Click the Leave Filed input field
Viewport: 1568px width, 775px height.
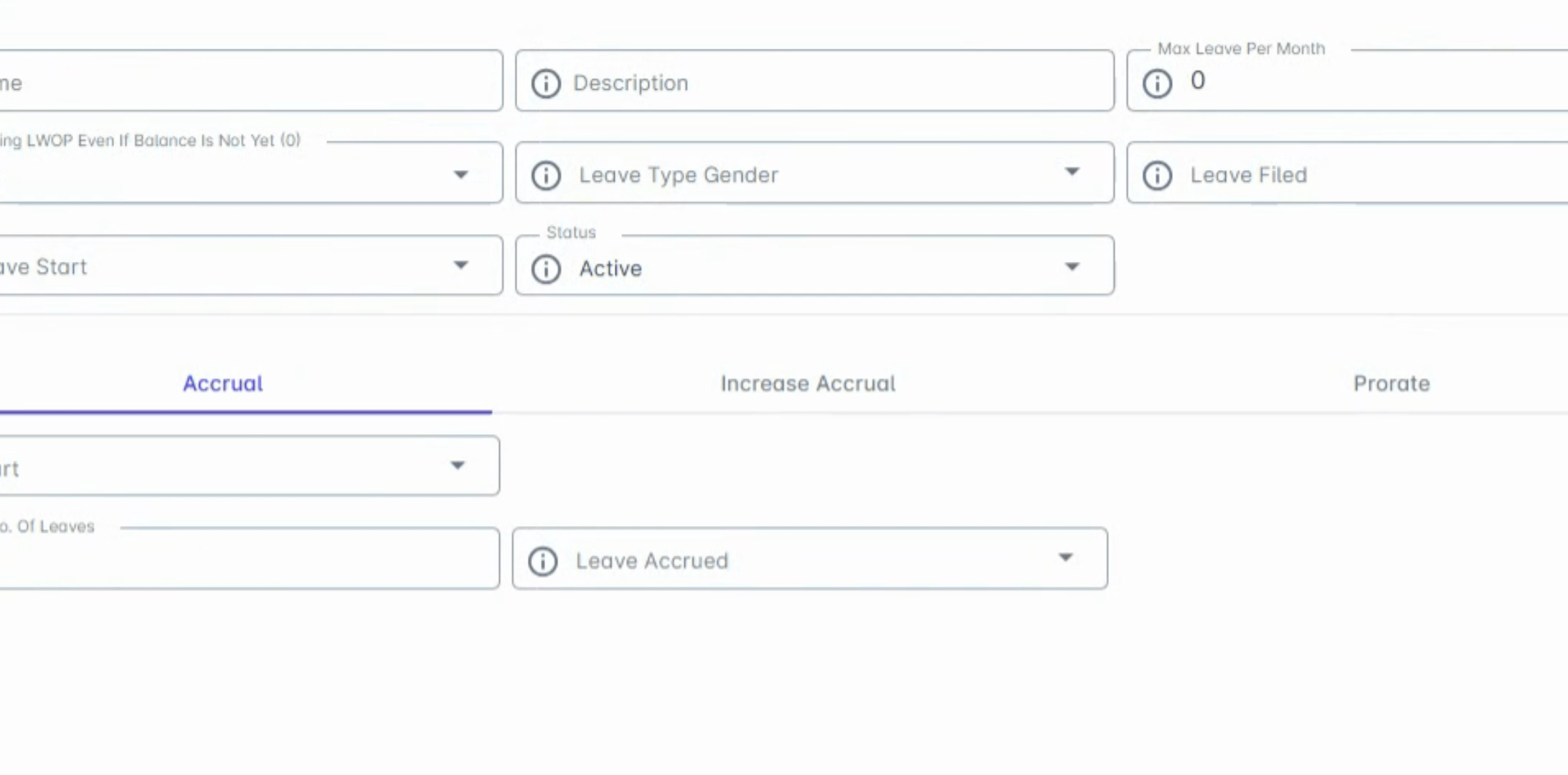(1363, 175)
